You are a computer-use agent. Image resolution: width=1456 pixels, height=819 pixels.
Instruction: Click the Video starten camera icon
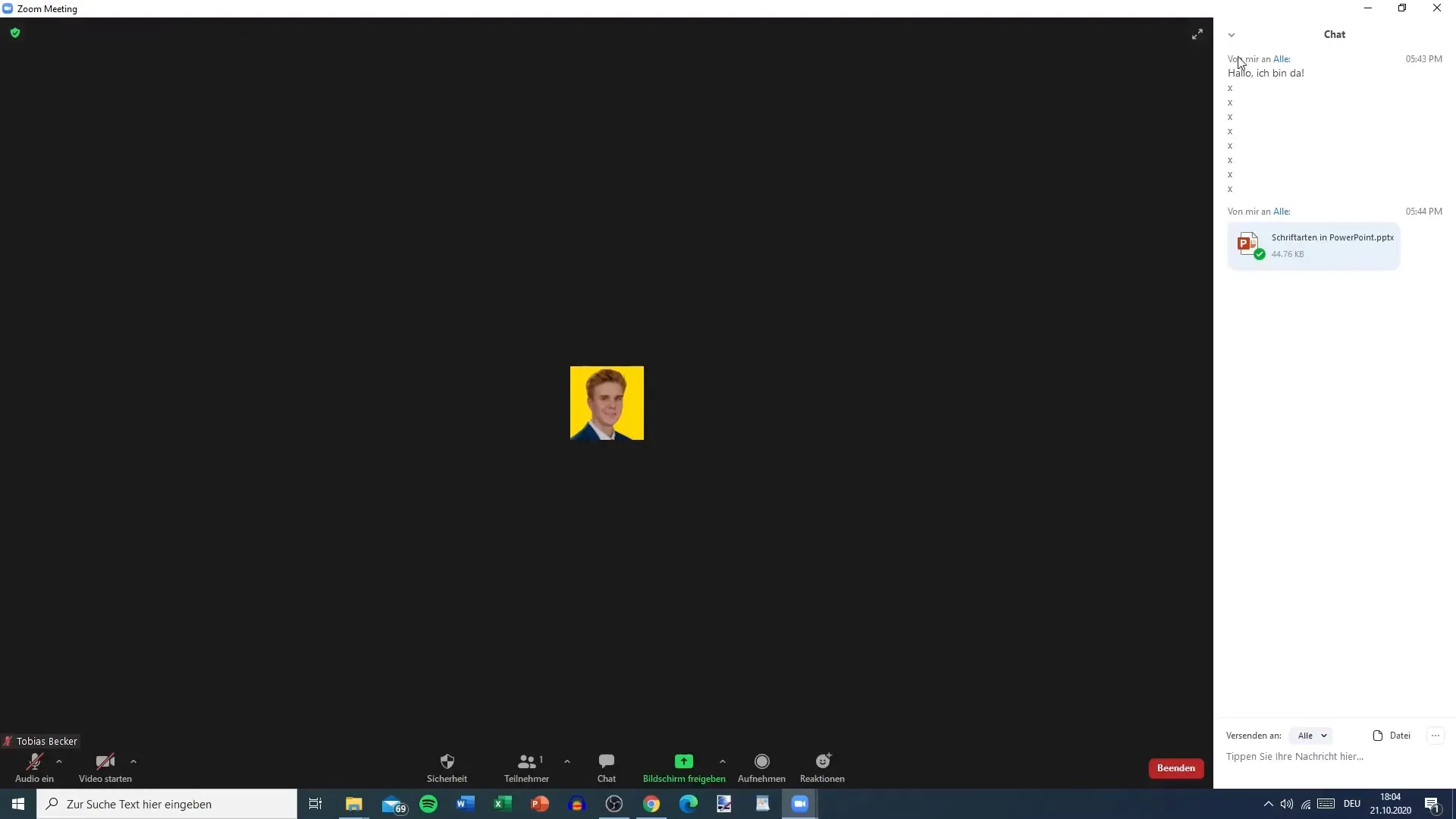point(105,762)
